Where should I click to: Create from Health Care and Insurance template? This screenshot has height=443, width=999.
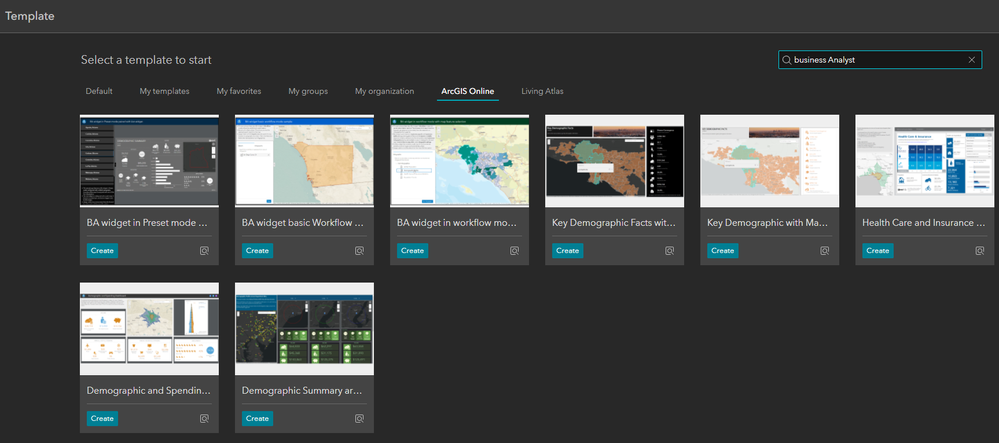pyautogui.click(x=878, y=251)
